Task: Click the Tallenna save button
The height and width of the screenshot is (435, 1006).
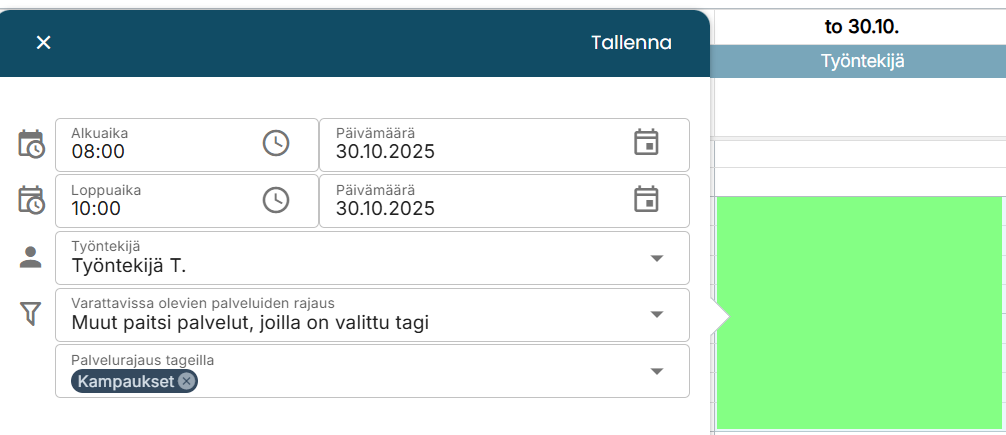Action: (631, 43)
